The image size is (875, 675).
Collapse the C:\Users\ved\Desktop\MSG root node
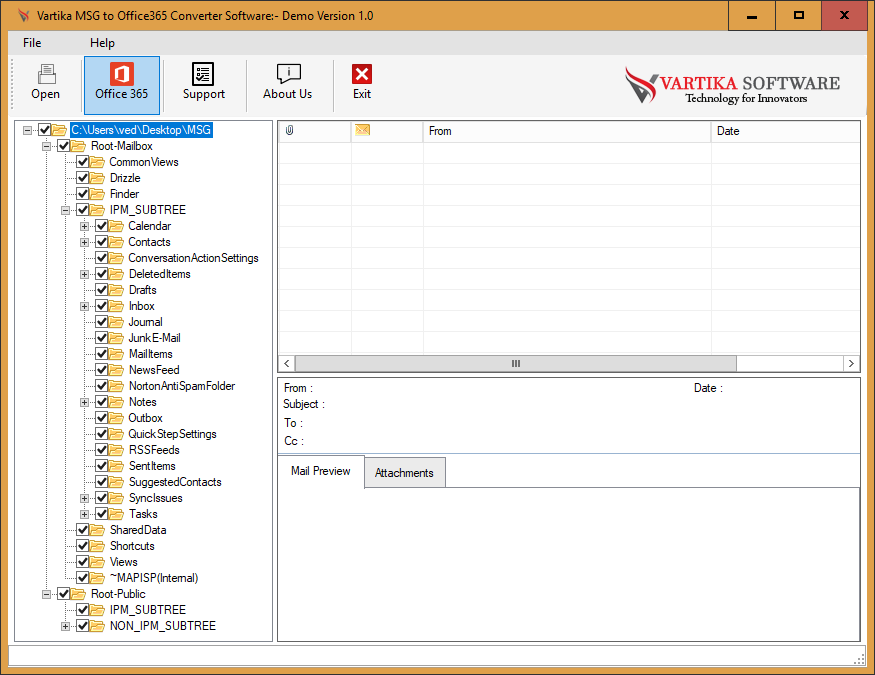[x=27, y=131]
